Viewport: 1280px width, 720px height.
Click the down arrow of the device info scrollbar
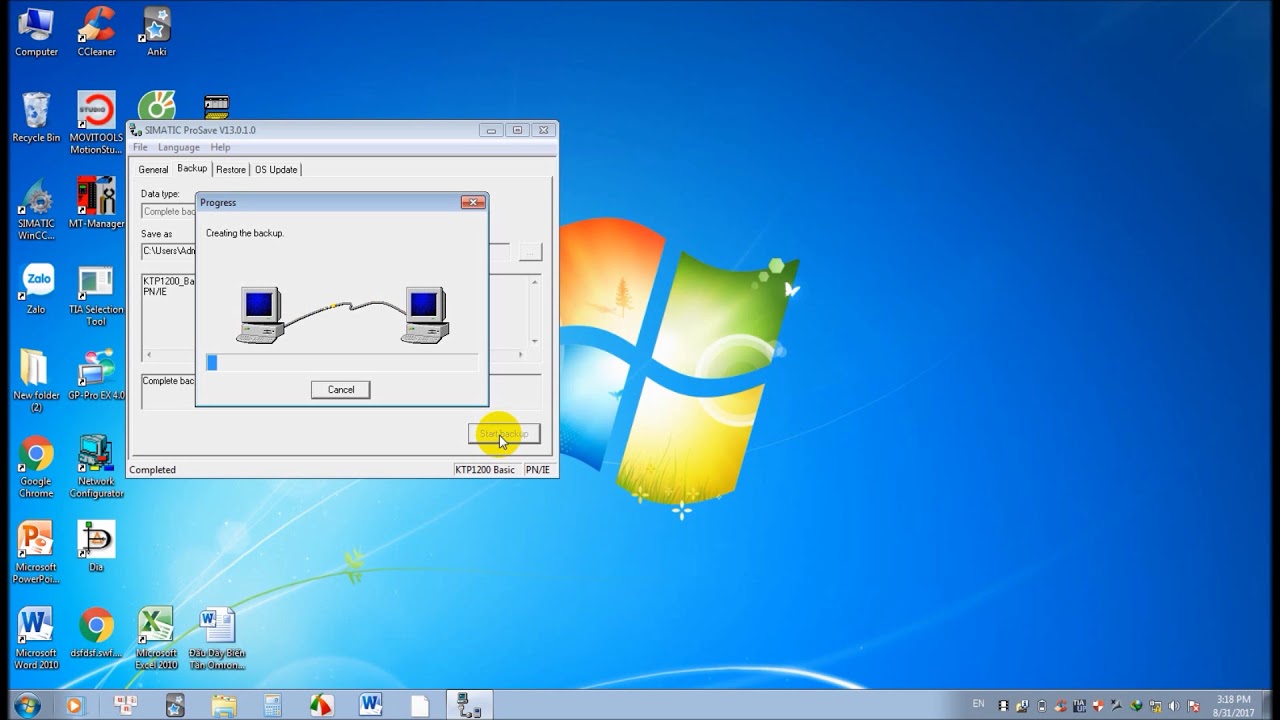click(x=535, y=341)
